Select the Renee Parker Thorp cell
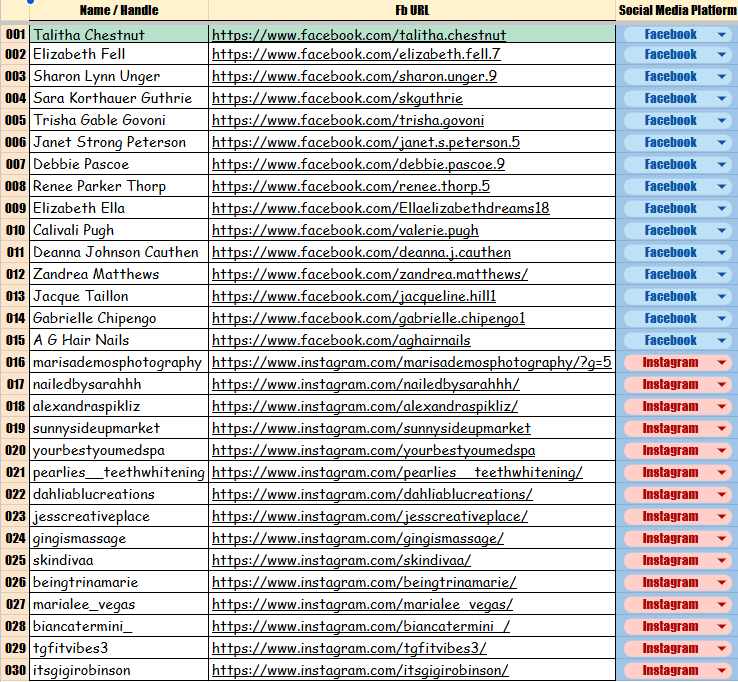Image resolution: width=738 pixels, height=682 pixels. [x=119, y=186]
